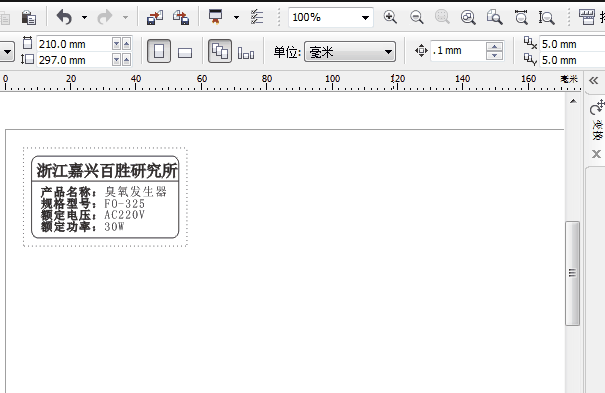This screenshot has height=393, width=605.
Task: Select the Zoom Out magnifier
Action: coord(416,17)
